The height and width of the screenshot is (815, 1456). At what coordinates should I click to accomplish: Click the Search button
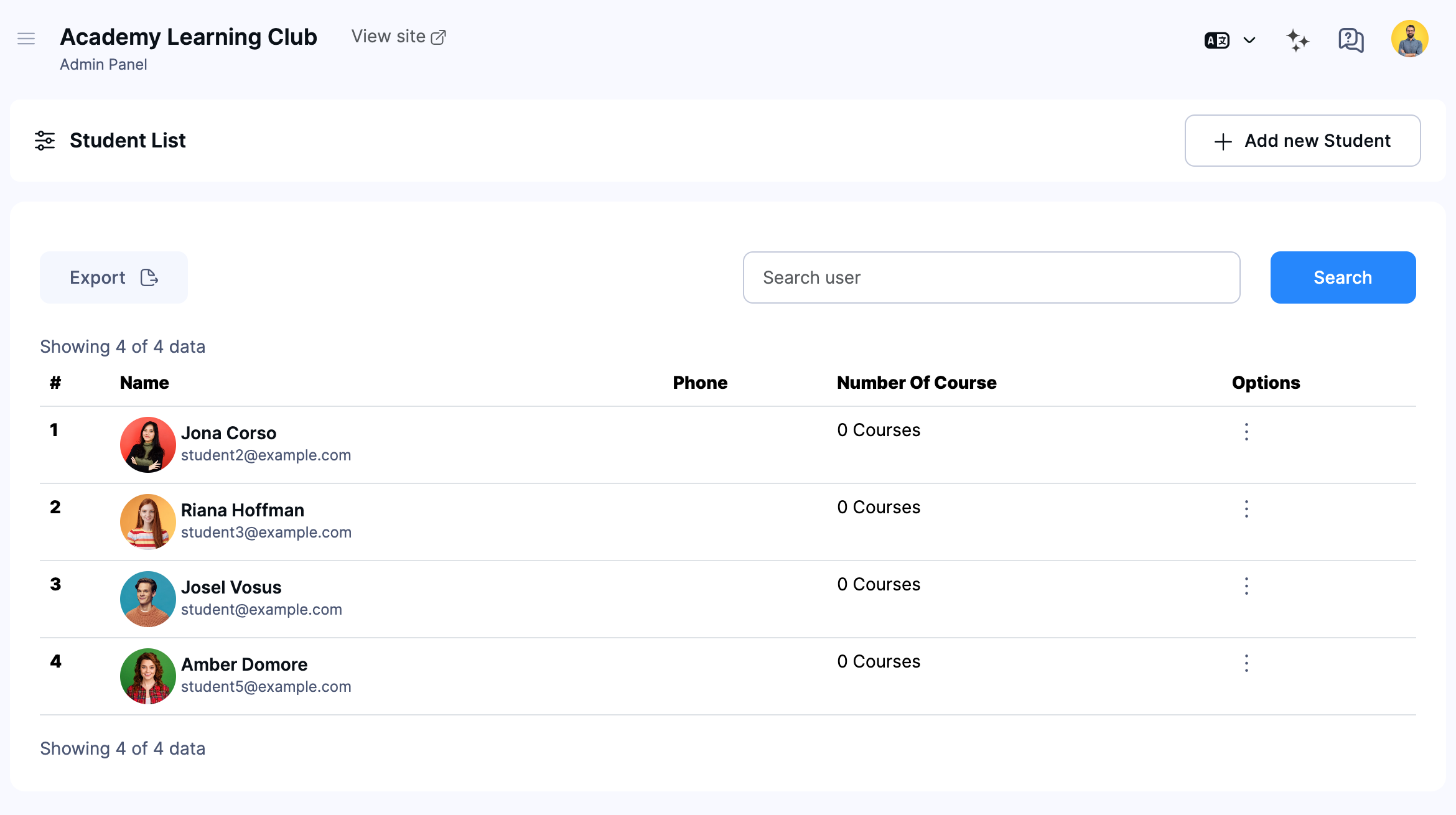[x=1342, y=277]
